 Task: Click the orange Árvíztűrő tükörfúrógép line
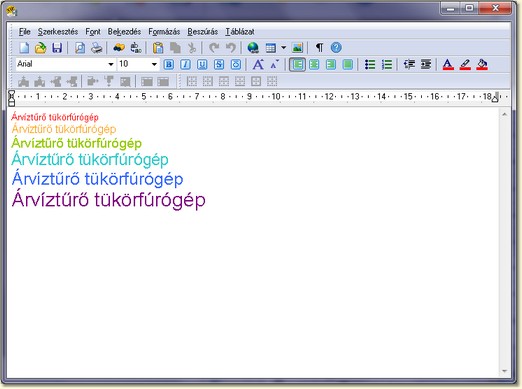[64, 129]
